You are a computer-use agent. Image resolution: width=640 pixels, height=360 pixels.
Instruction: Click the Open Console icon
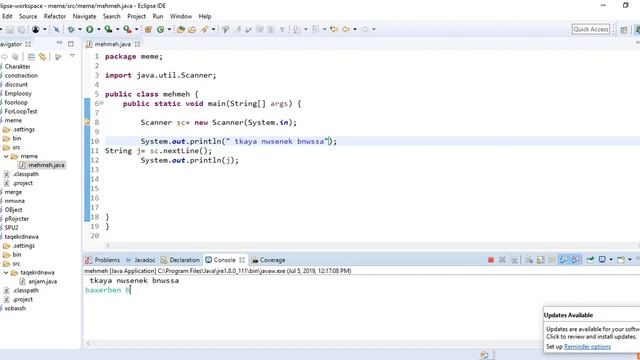pos(621,260)
